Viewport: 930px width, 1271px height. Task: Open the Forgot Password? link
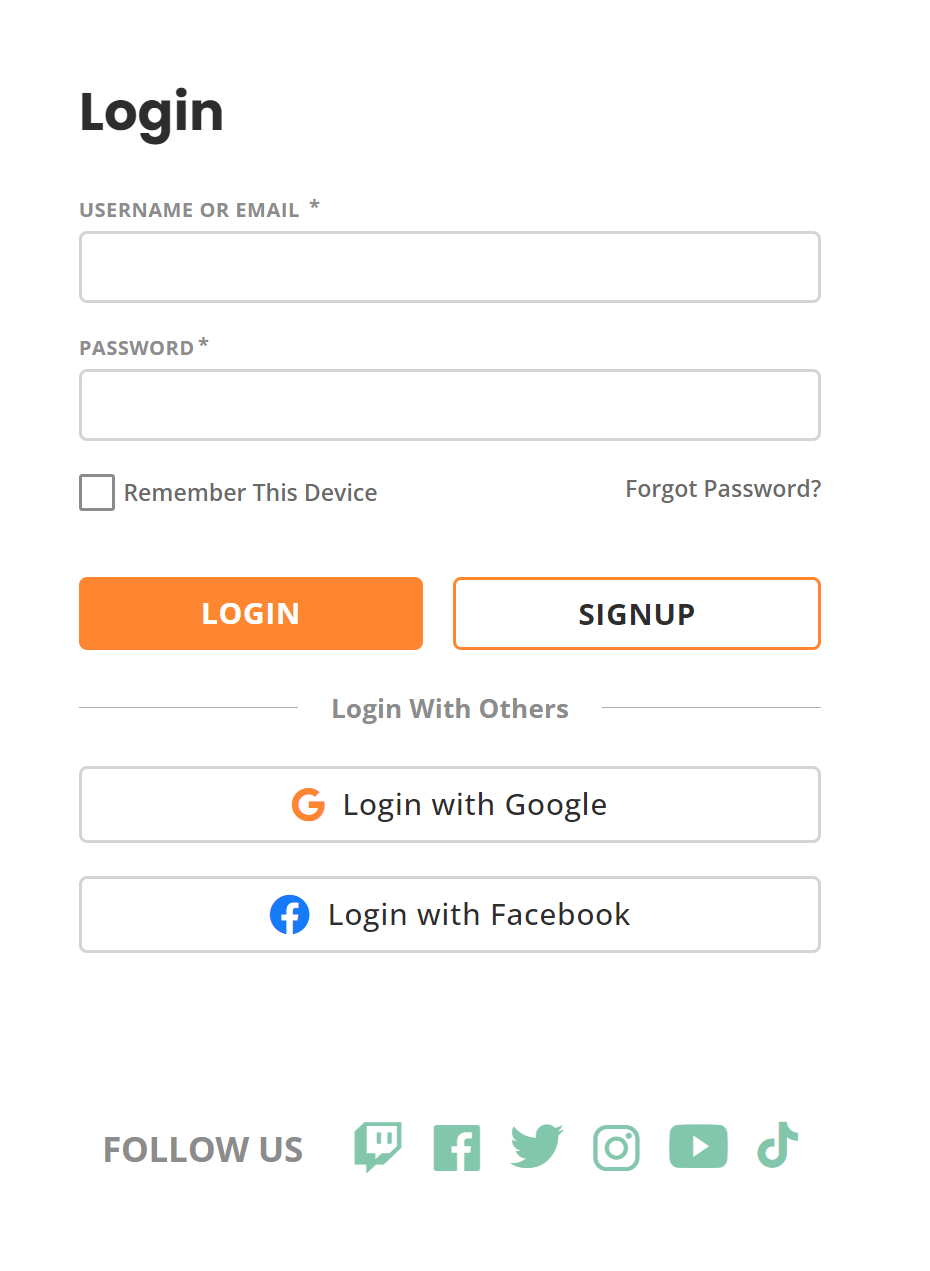(x=723, y=489)
